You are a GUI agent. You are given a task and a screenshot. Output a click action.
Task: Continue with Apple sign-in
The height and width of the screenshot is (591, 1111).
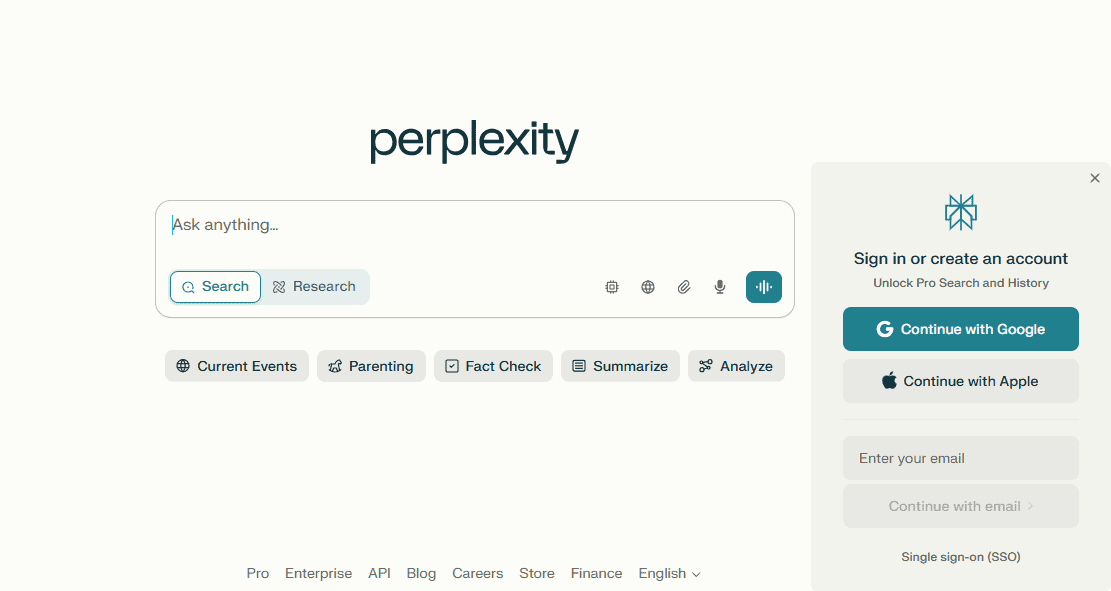tap(961, 381)
